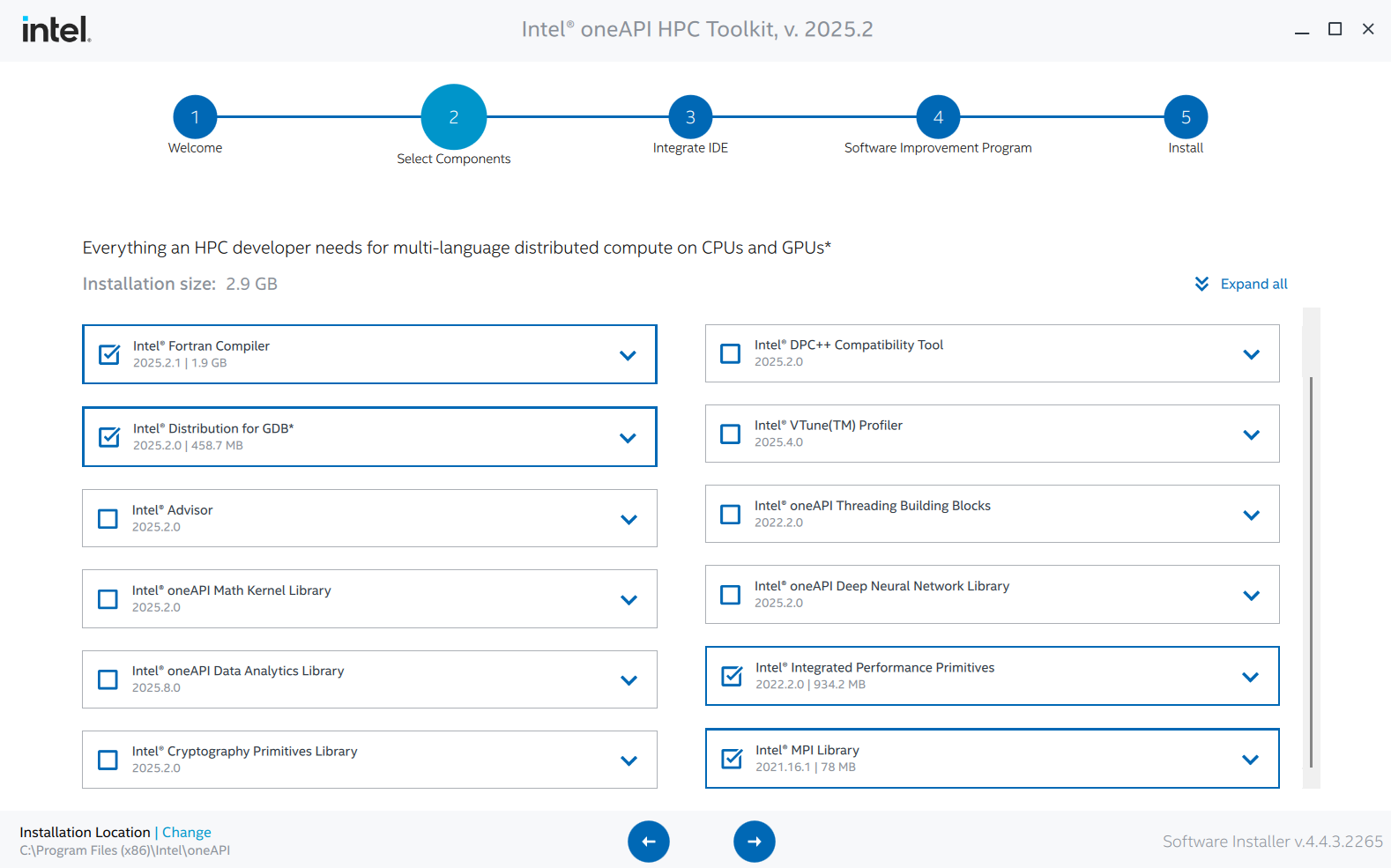Click Change installation location link
Screen dimensions: 1391x868
pos(186,832)
